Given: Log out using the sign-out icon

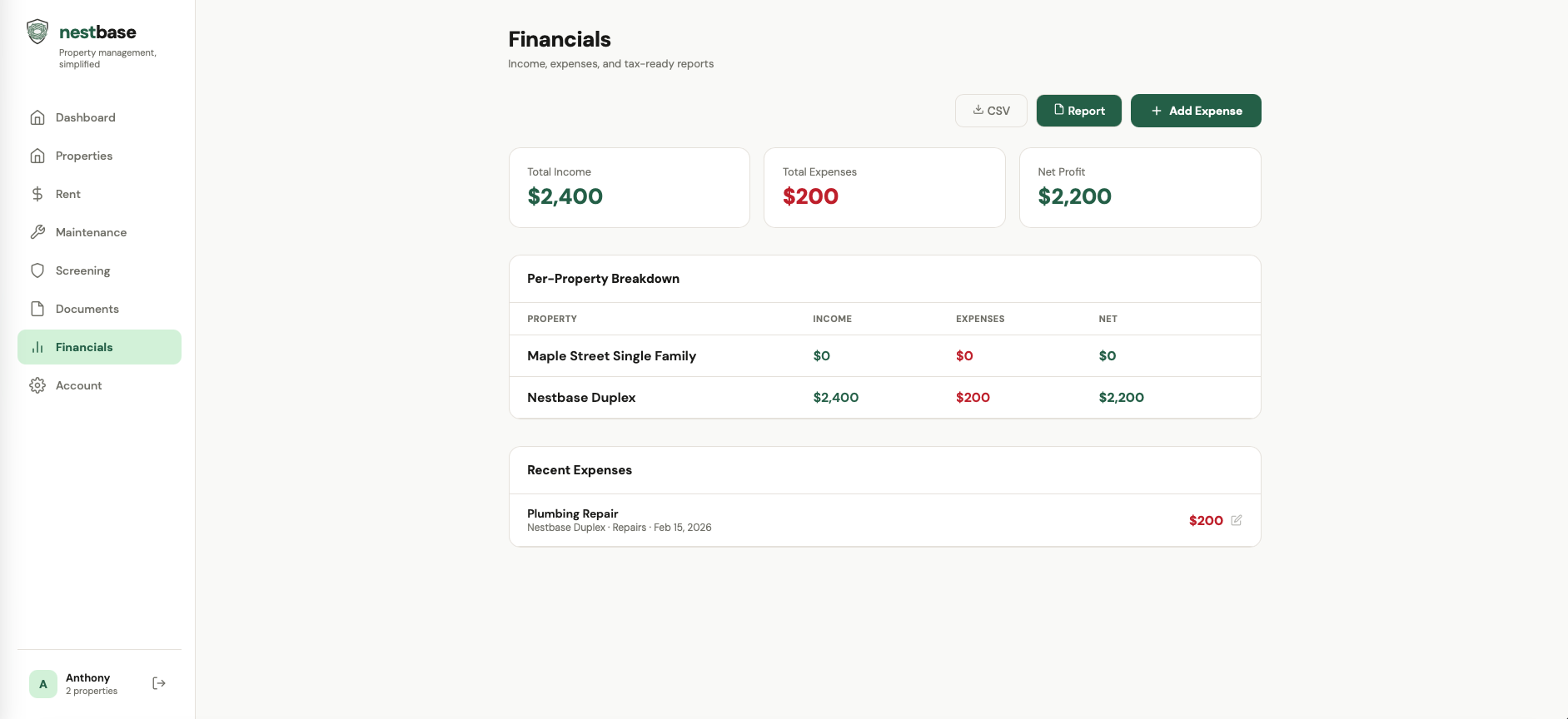Looking at the screenshot, I should tap(159, 683).
